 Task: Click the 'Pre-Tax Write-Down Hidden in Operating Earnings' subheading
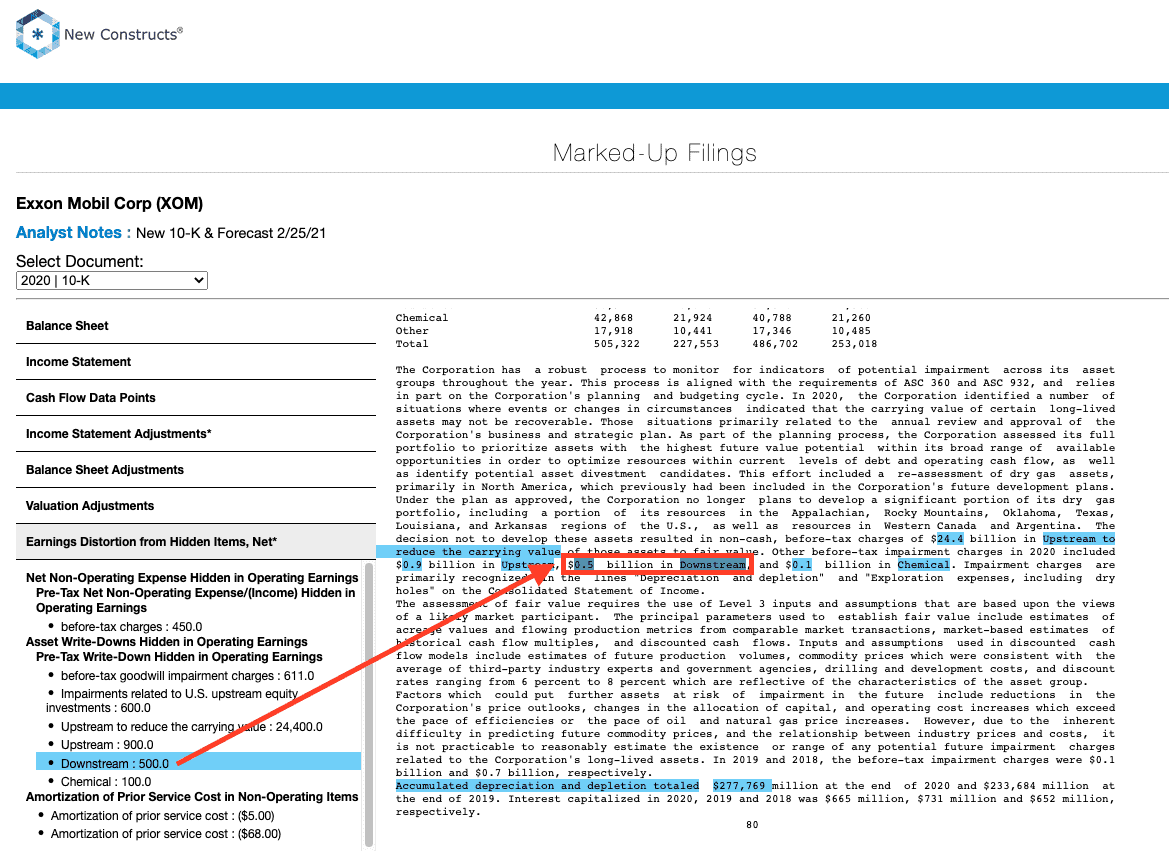179,657
